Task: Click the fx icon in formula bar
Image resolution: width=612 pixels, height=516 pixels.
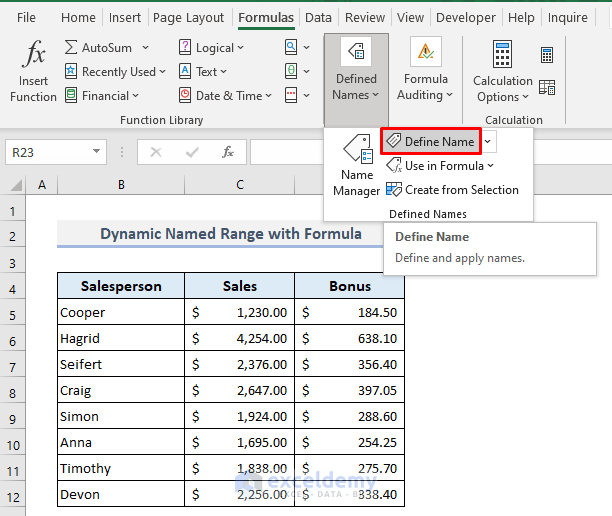Action: tap(228, 152)
